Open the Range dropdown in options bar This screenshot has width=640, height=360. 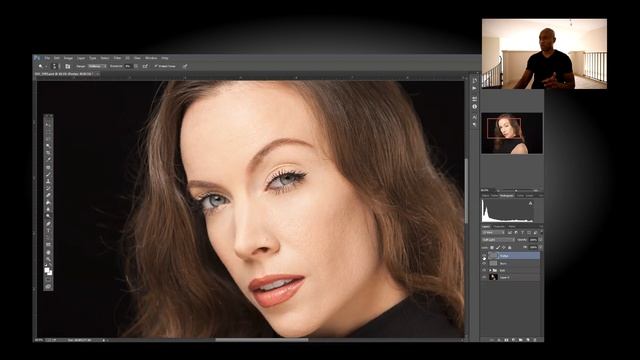tap(97, 66)
